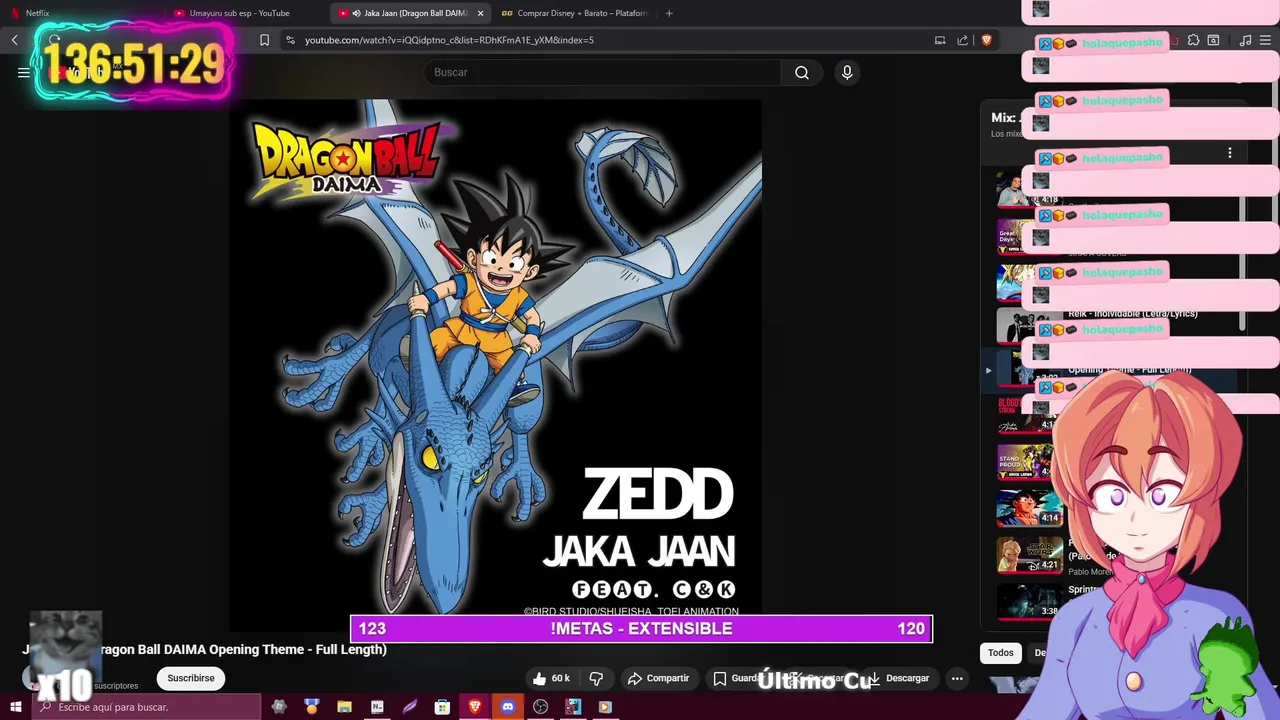This screenshot has height=720, width=1280.
Task: Open Microsoft Store from taskbar
Action: click(x=442, y=707)
